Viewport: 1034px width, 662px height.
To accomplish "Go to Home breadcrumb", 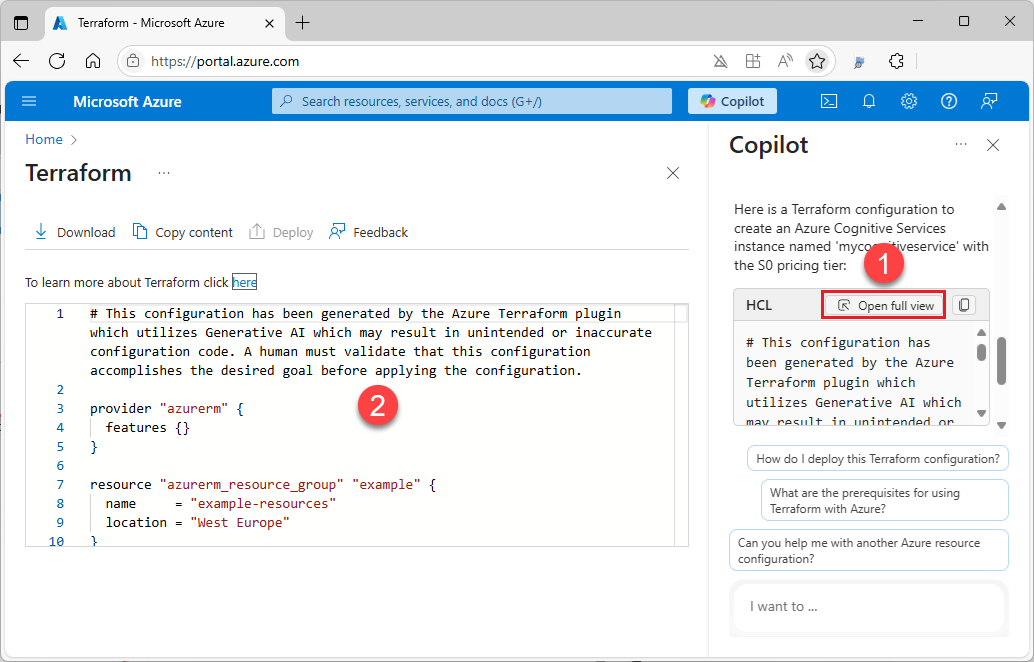I will tap(44, 139).
